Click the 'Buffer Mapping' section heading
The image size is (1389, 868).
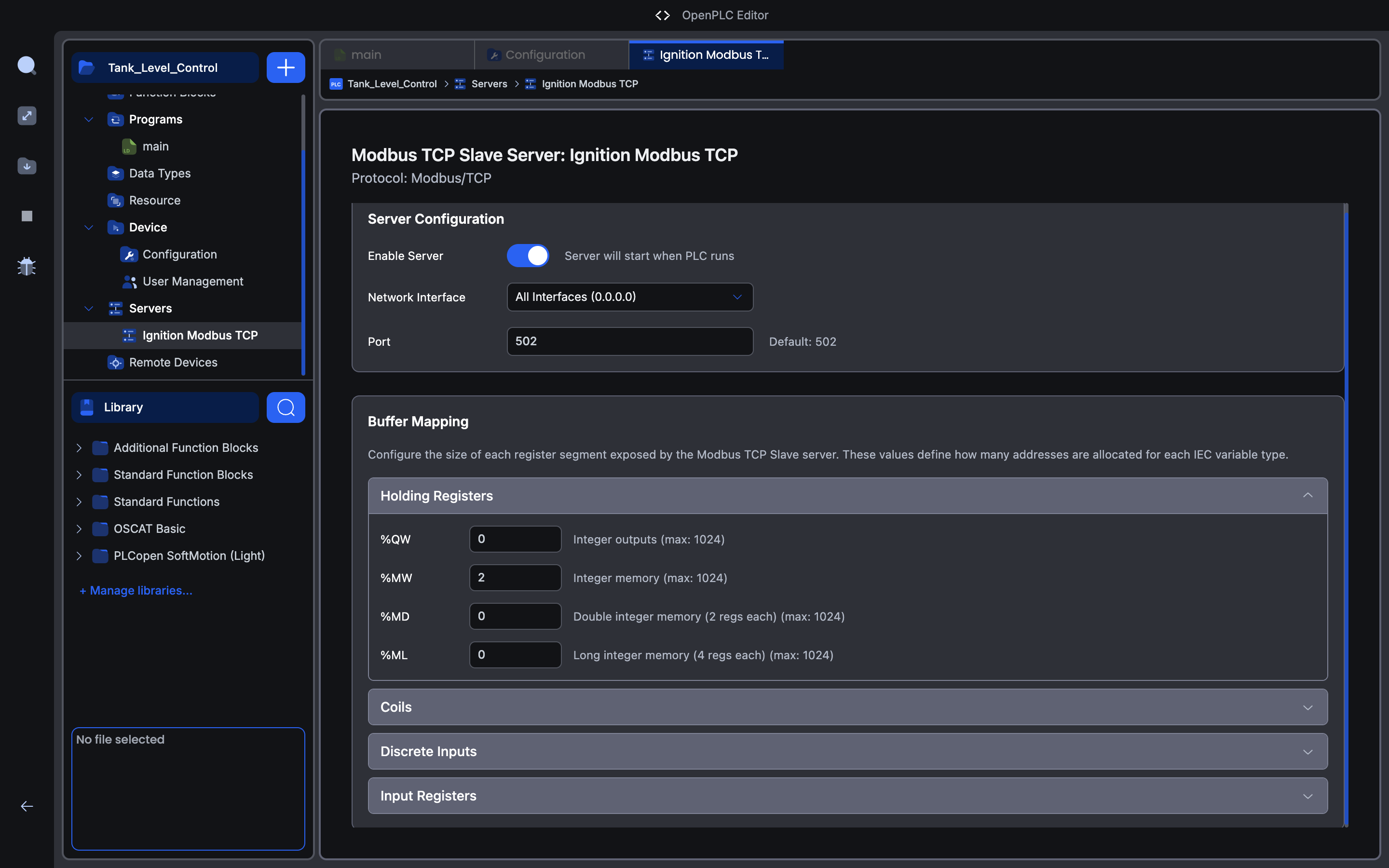418,421
